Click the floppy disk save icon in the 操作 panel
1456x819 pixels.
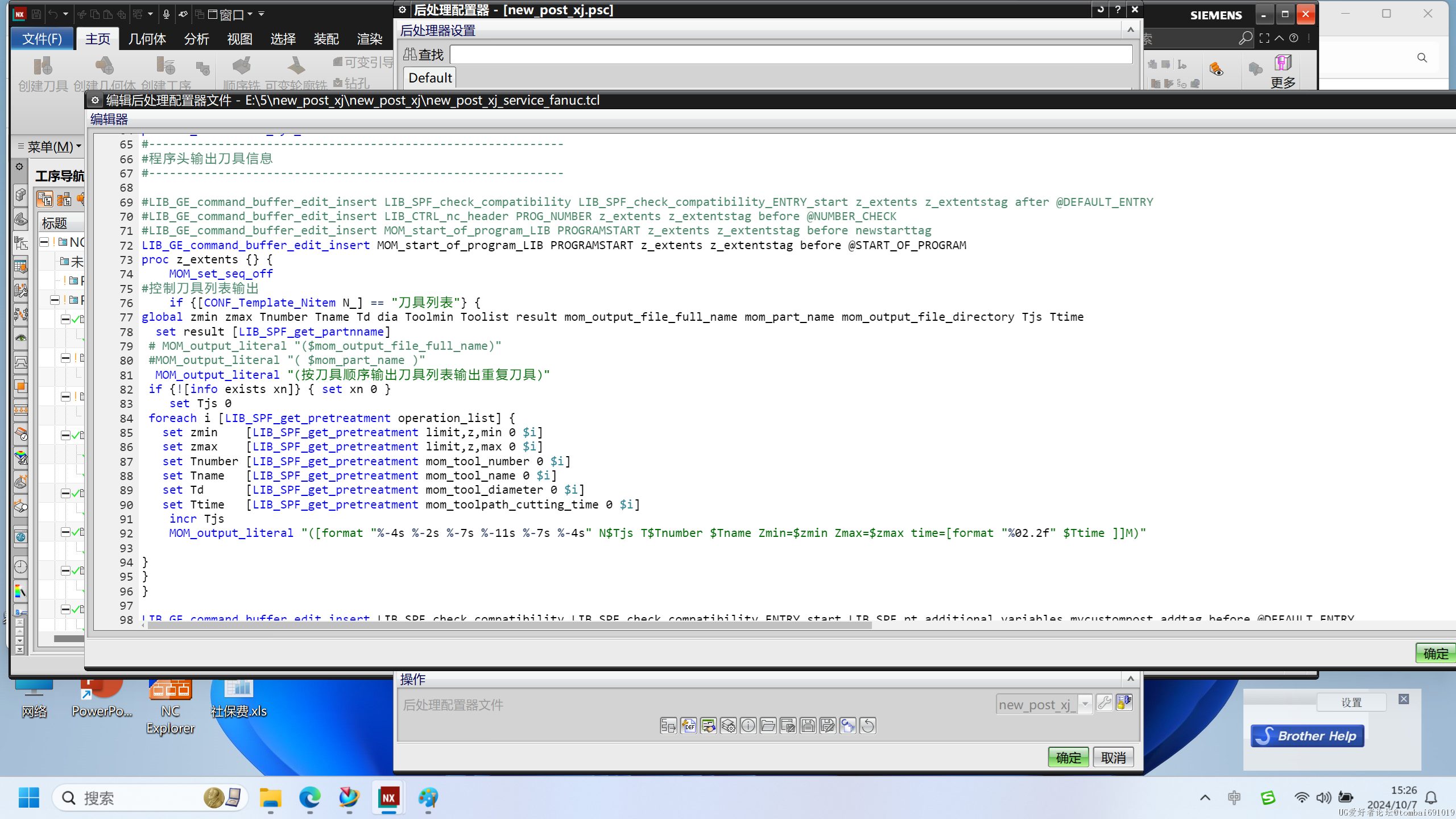click(x=808, y=726)
